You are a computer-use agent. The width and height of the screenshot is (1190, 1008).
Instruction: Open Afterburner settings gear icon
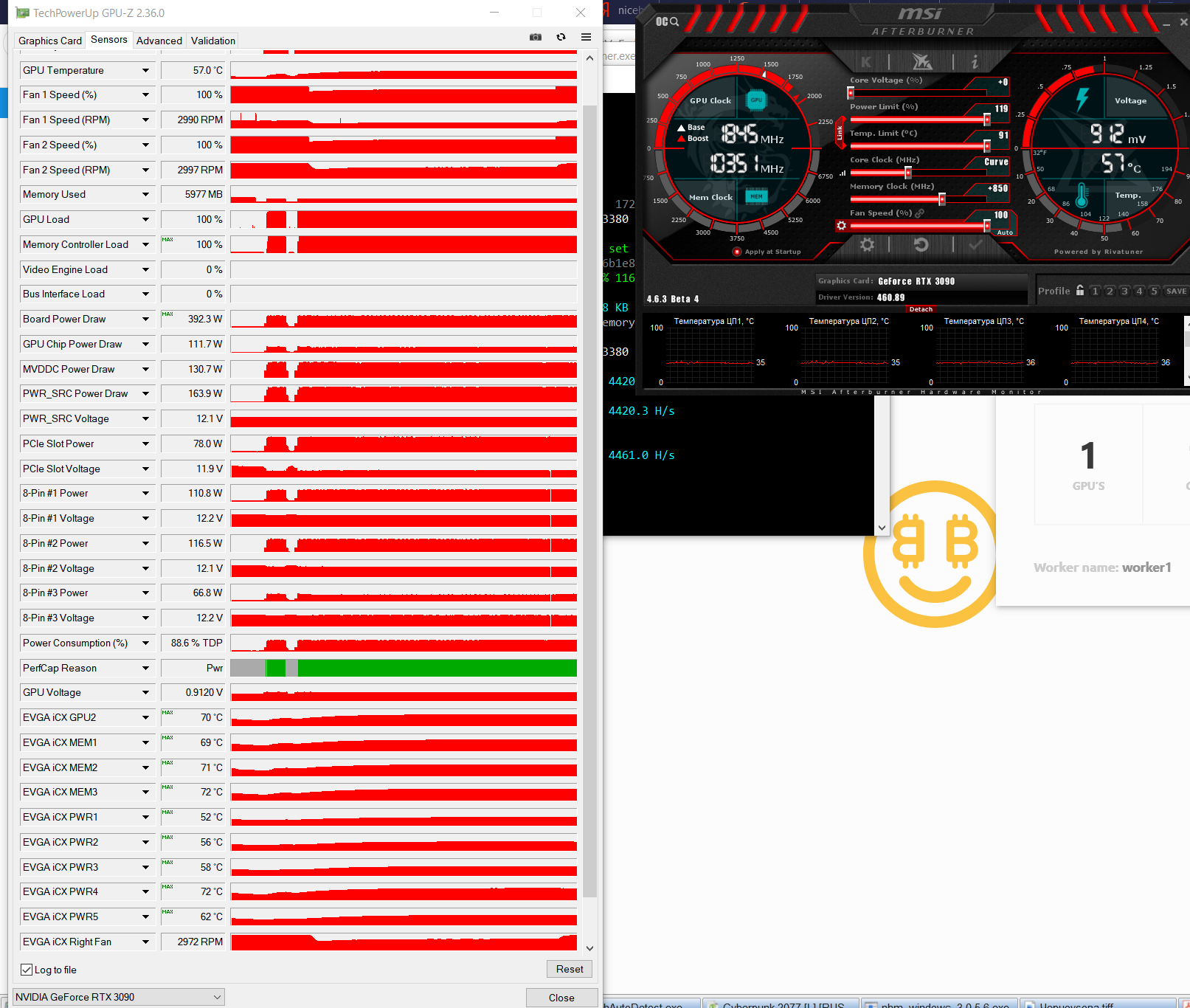867,244
